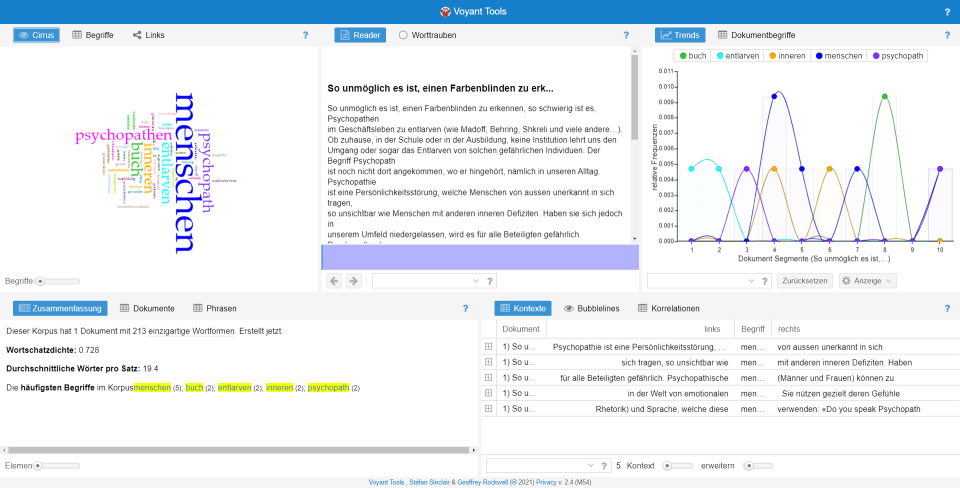
Task: Click highlighted term entlarven in summary
Action: coord(234,388)
